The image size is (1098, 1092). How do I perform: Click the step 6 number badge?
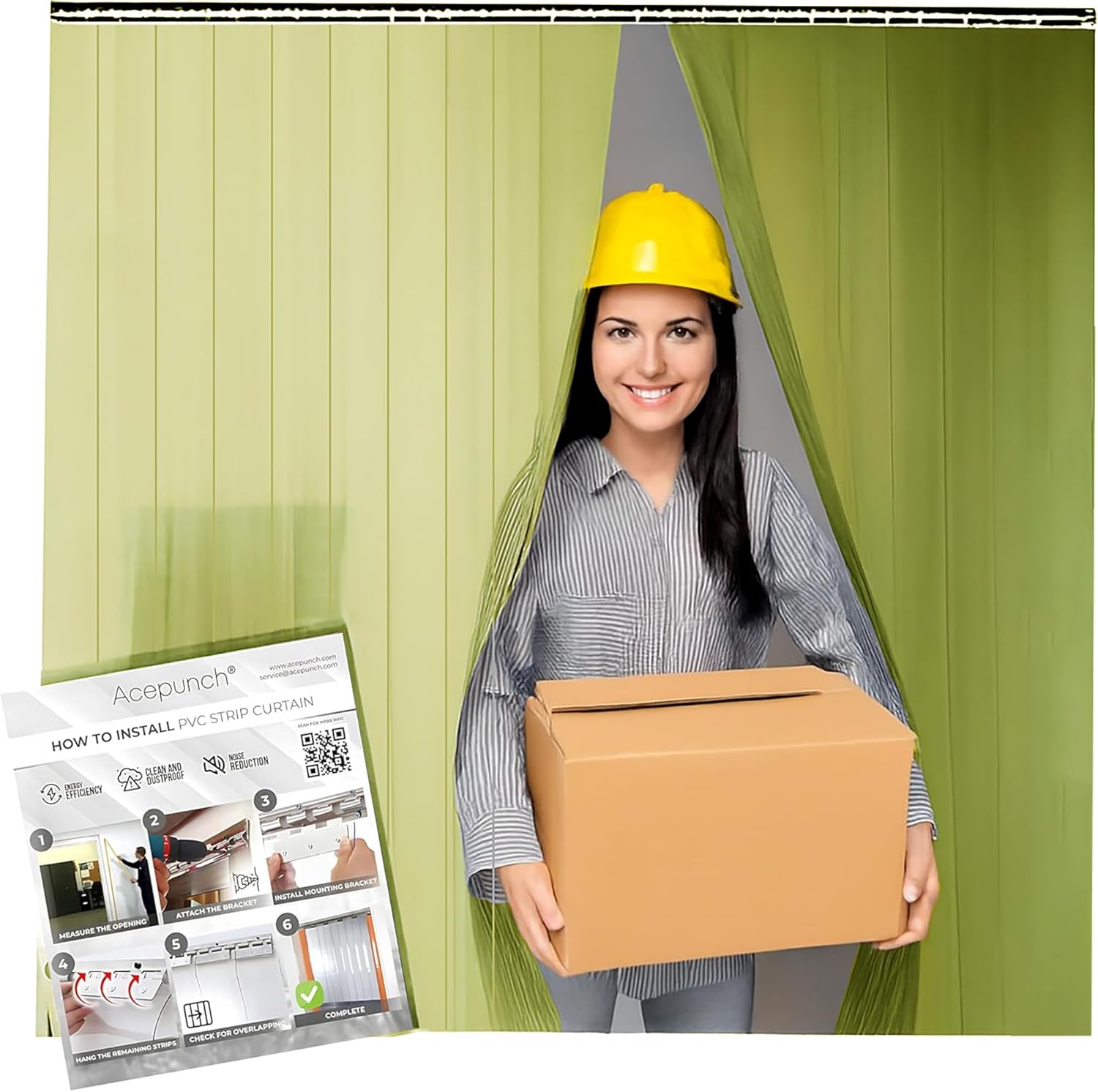point(287,925)
